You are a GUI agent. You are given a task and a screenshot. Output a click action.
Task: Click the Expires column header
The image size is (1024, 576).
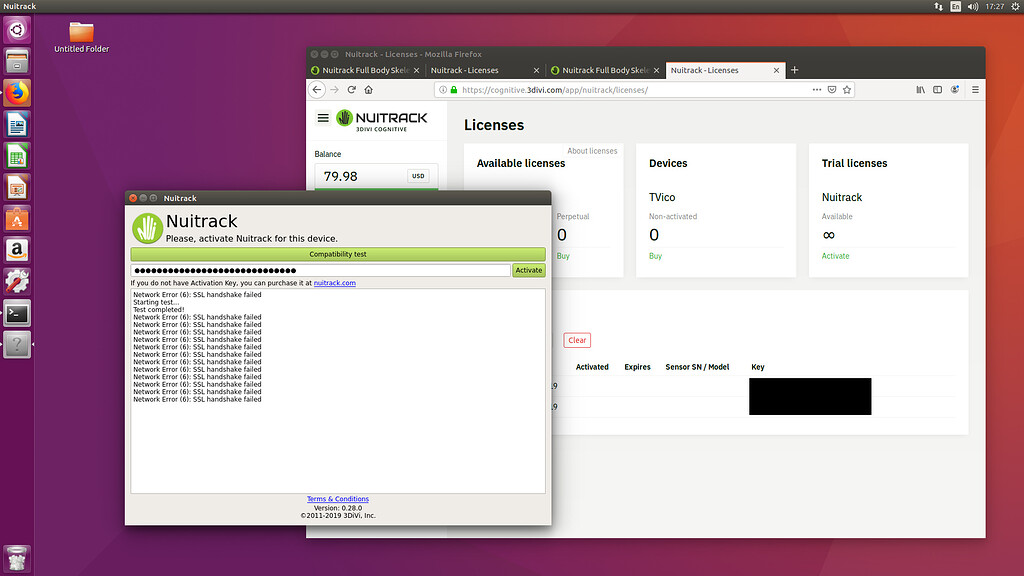637,367
